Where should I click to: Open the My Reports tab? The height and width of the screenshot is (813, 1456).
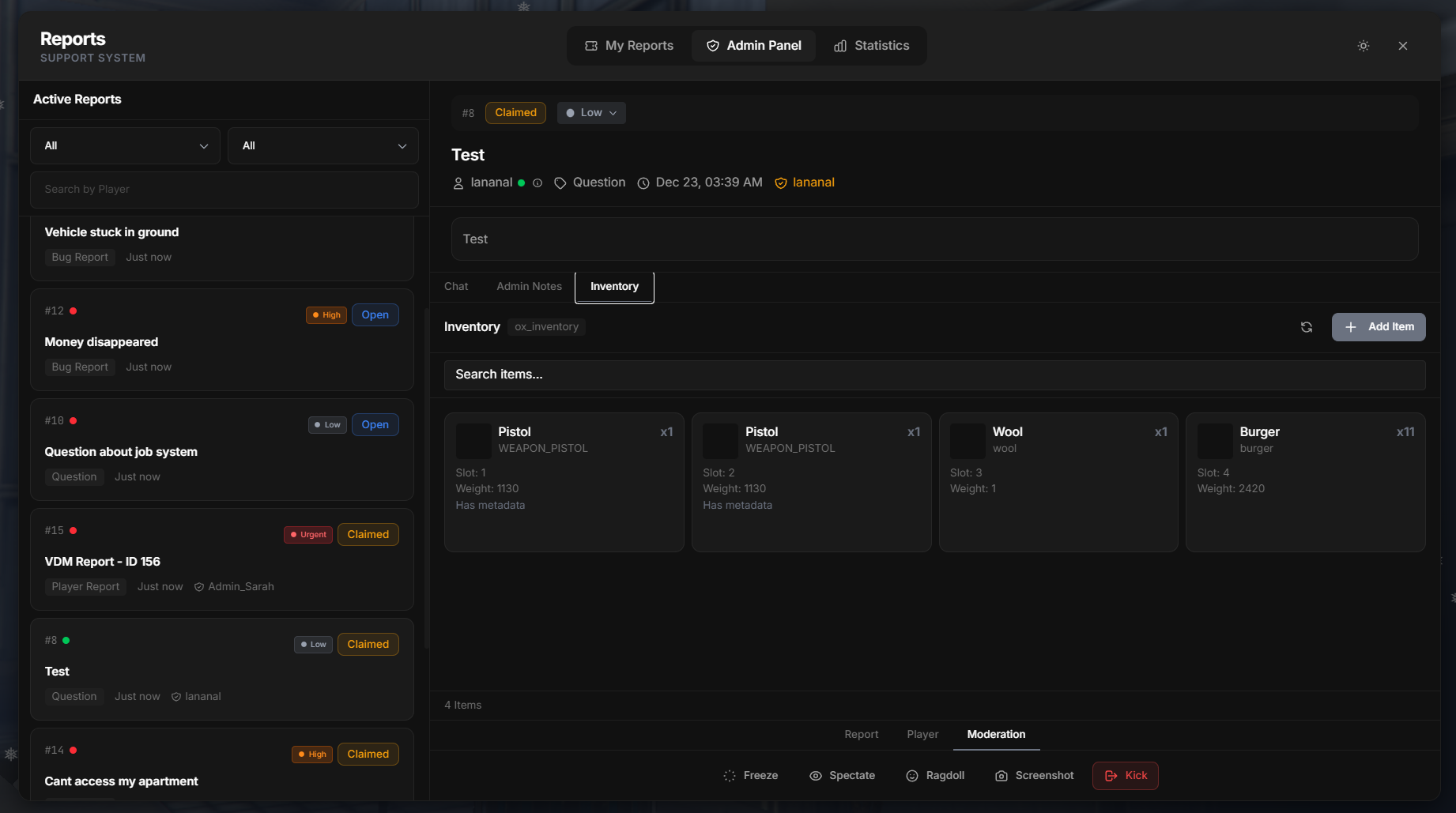tap(629, 46)
